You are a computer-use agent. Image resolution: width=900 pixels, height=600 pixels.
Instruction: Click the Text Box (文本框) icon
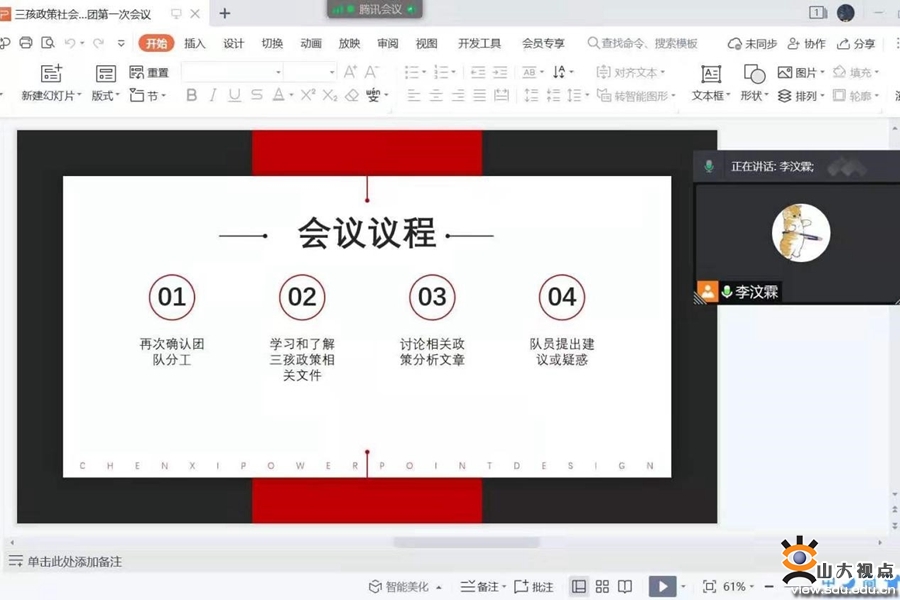click(710, 74)
